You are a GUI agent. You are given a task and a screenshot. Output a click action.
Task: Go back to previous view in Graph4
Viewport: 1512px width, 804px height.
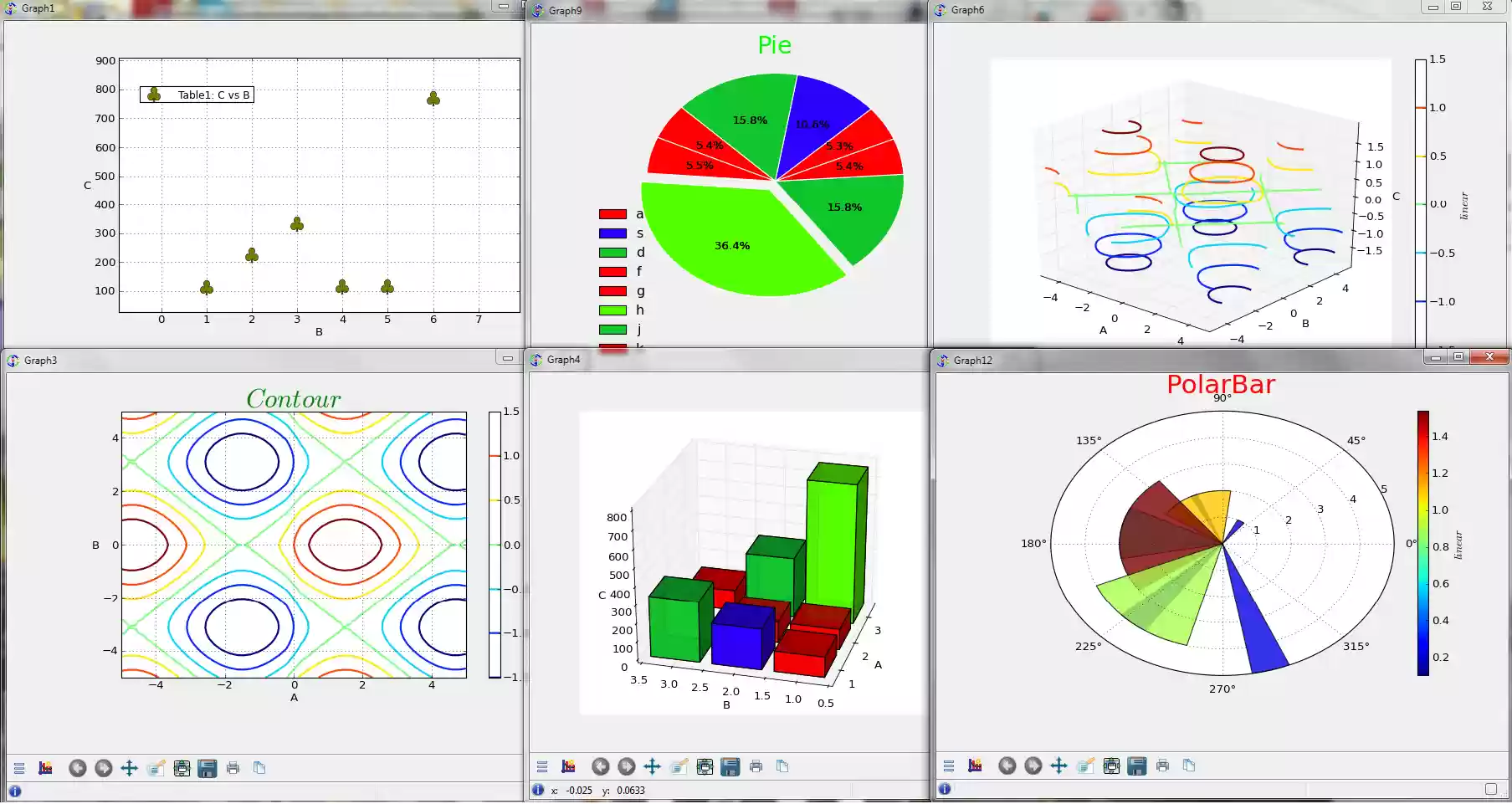(x=600, y=766)
